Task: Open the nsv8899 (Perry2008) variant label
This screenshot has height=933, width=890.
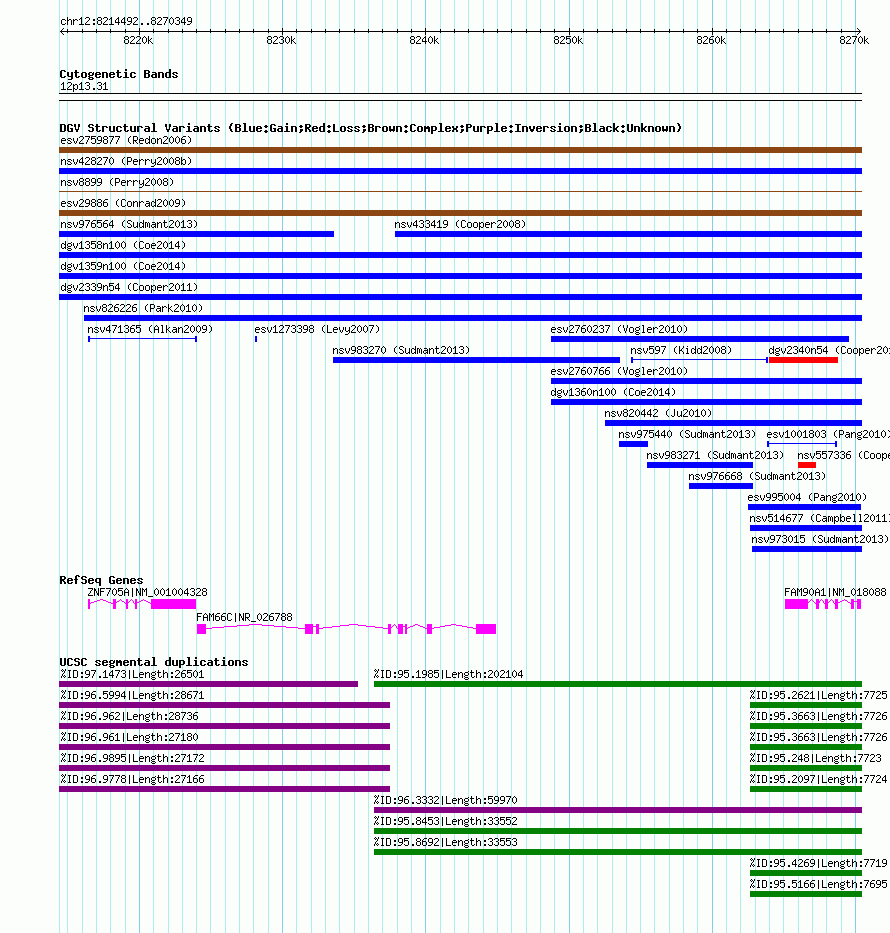Action: (117, 182)
